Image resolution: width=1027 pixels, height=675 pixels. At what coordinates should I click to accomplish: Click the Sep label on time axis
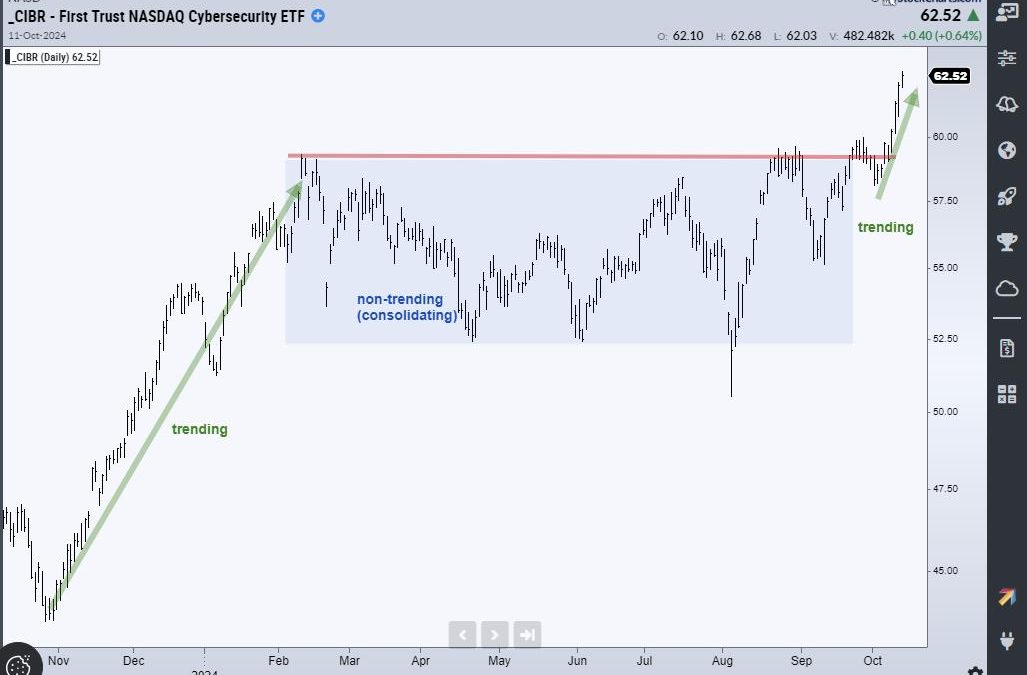click(x=801, y=660)
